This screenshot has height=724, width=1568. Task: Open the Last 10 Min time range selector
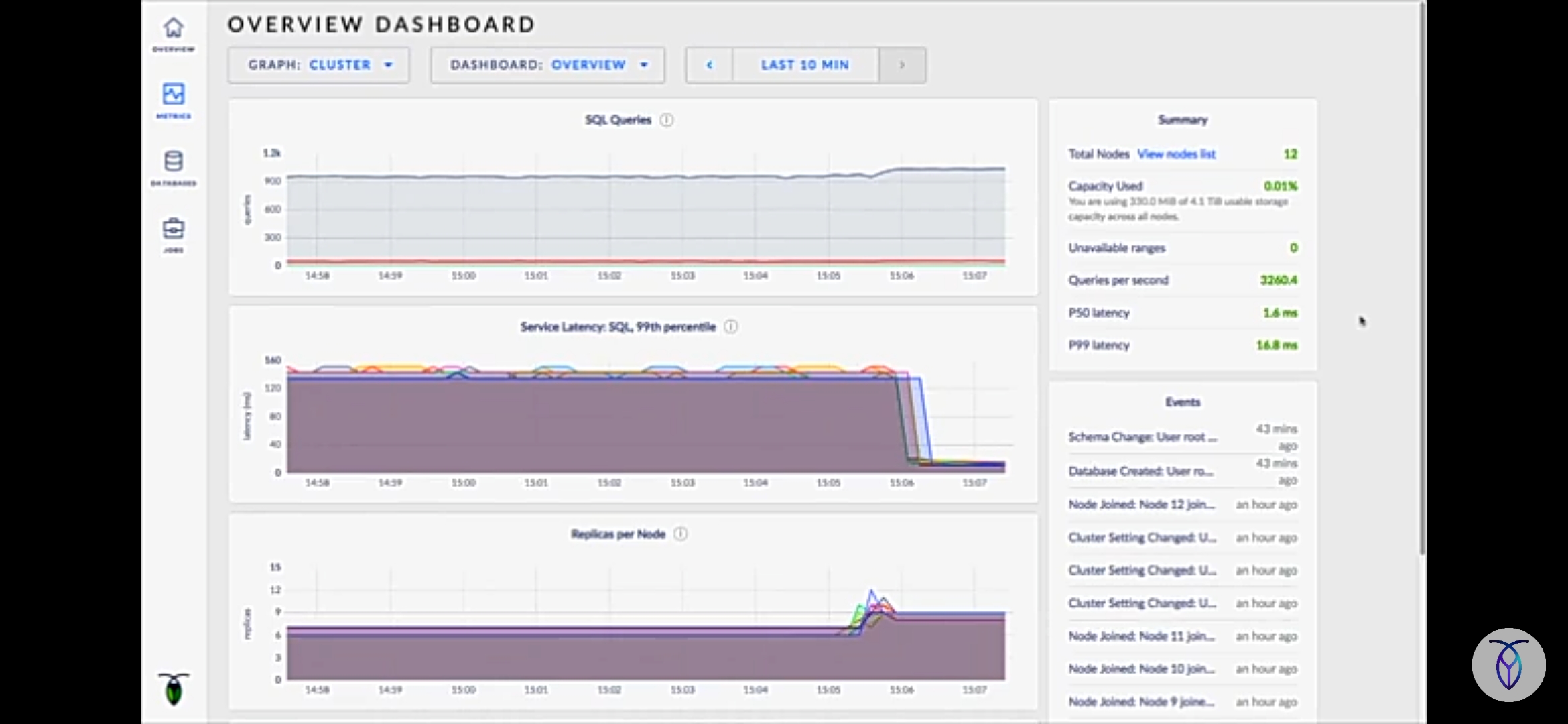[805, 65]
